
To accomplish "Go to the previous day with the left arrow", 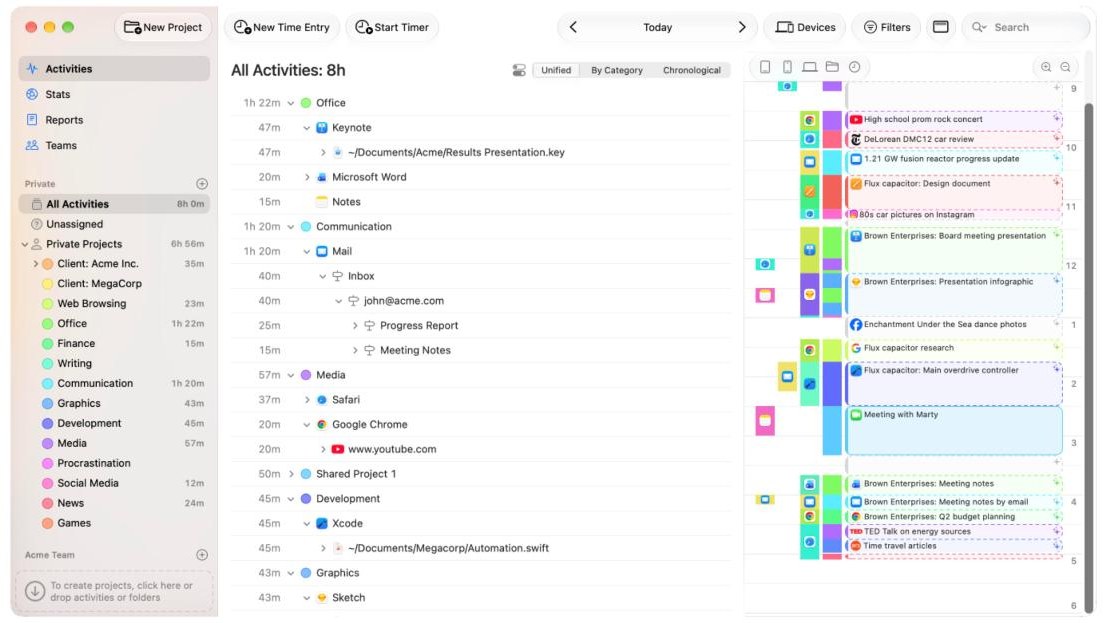I will 573,27.
